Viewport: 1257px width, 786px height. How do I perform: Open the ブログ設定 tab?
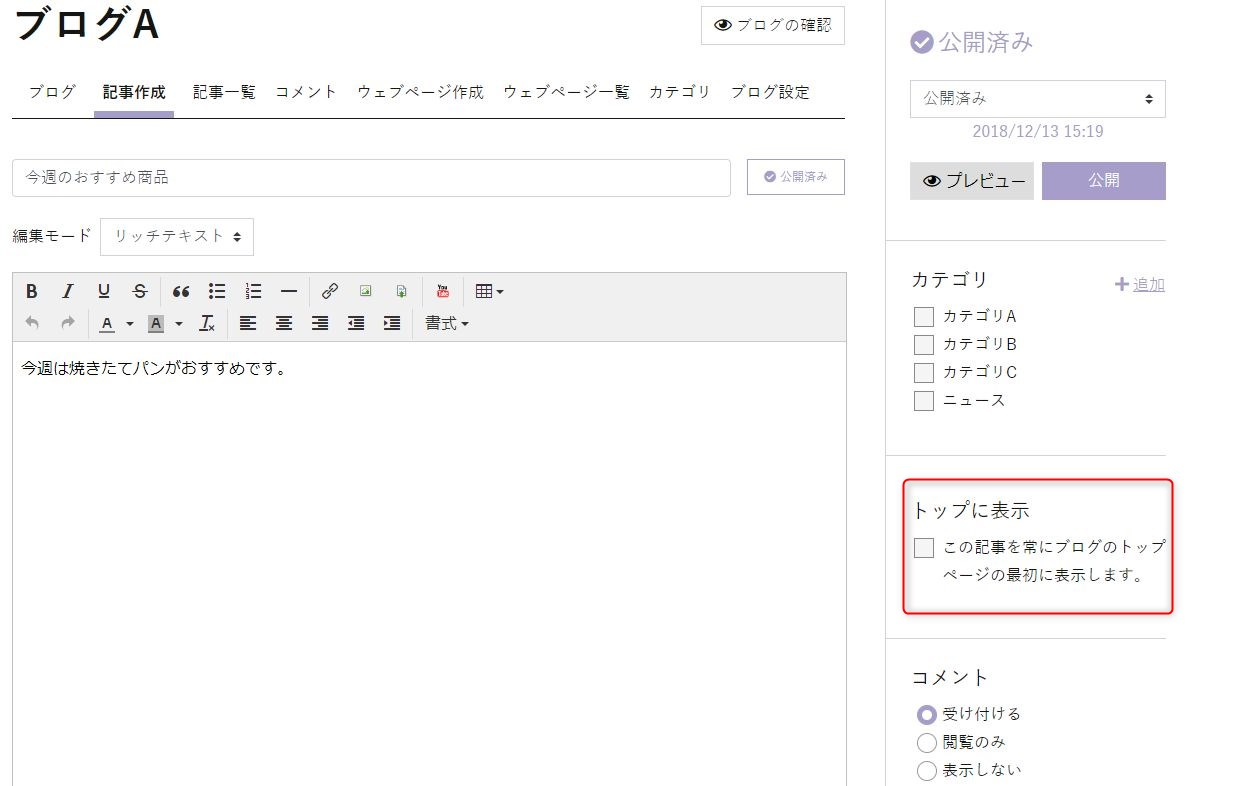click(x=769, y=92)
